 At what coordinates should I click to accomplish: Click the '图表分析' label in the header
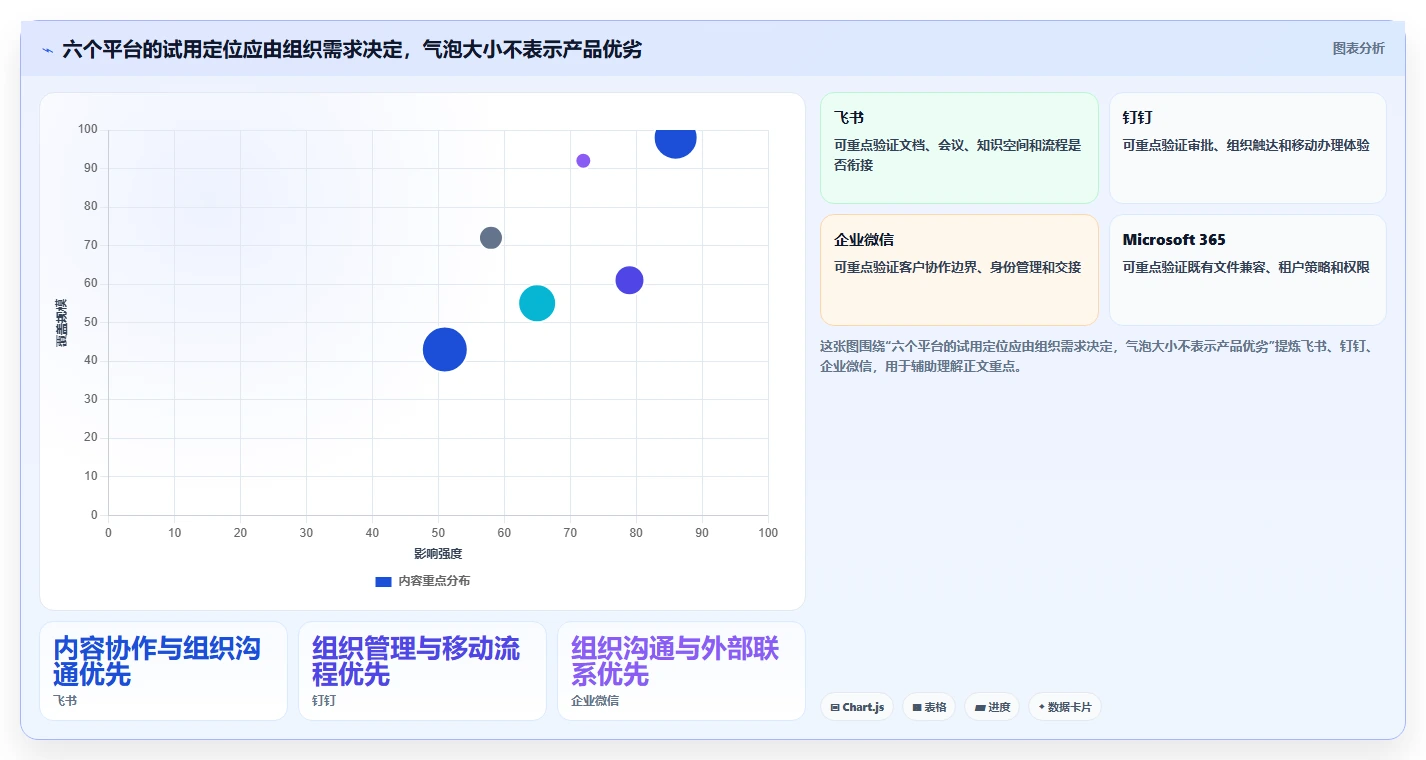coord(1358,48)
